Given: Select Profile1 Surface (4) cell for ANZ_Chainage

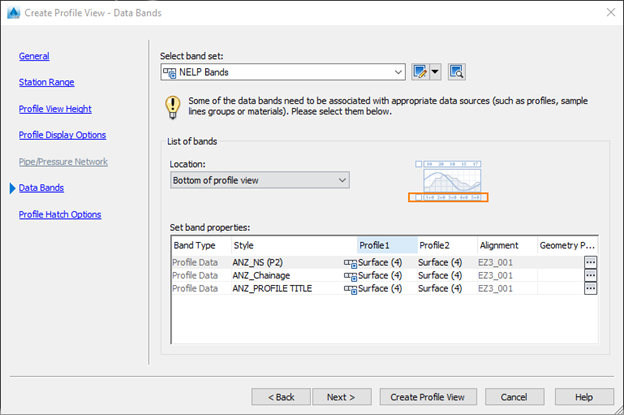Looking at the screenshot, I should pos(386,276).
